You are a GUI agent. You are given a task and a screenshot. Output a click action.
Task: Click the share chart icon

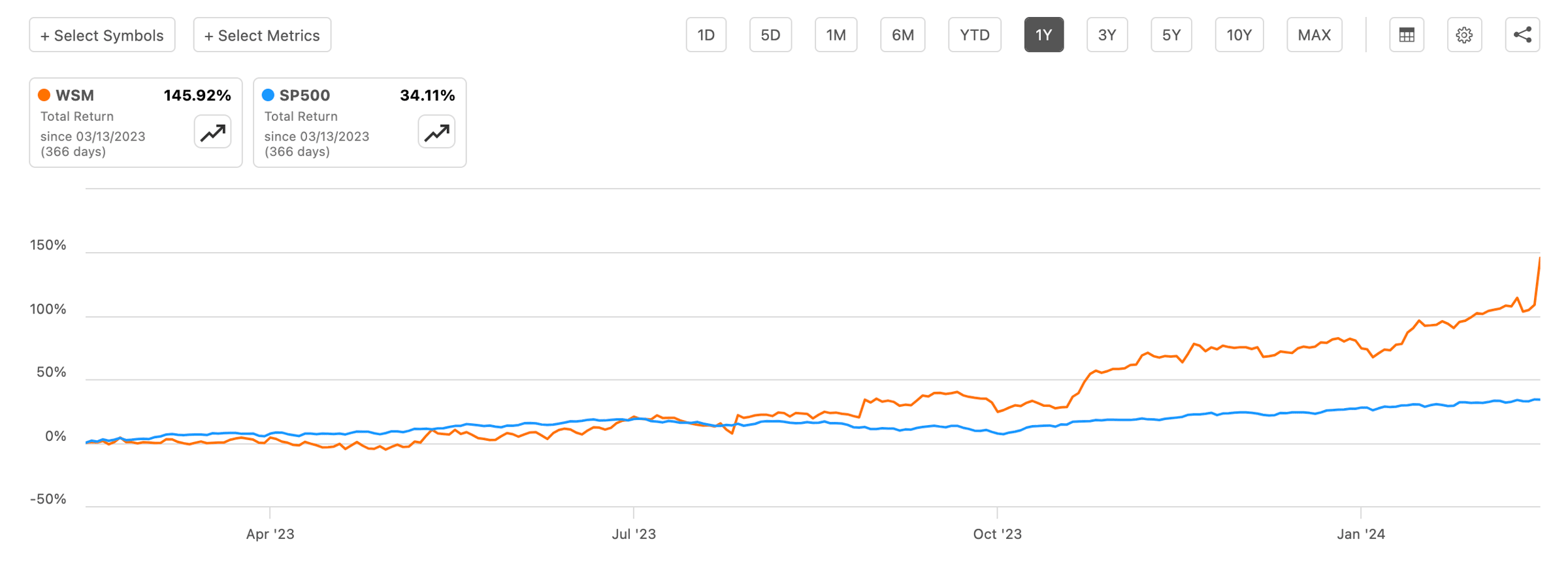tap(1522, 35)
